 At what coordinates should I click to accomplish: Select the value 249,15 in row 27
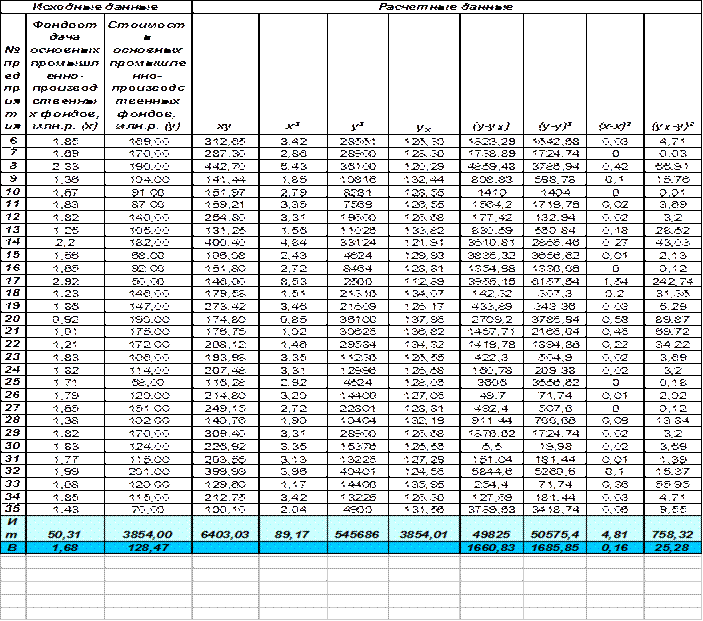tap(226, 408)
